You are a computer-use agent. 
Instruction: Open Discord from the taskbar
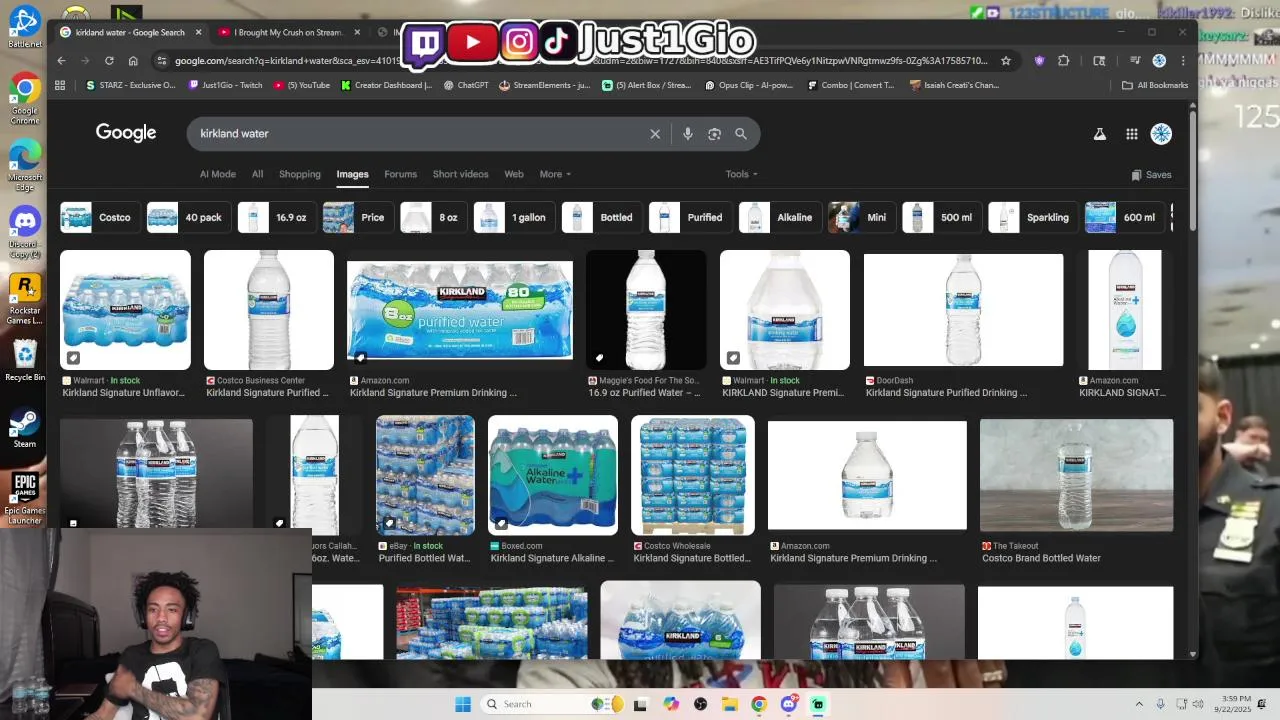788,704
